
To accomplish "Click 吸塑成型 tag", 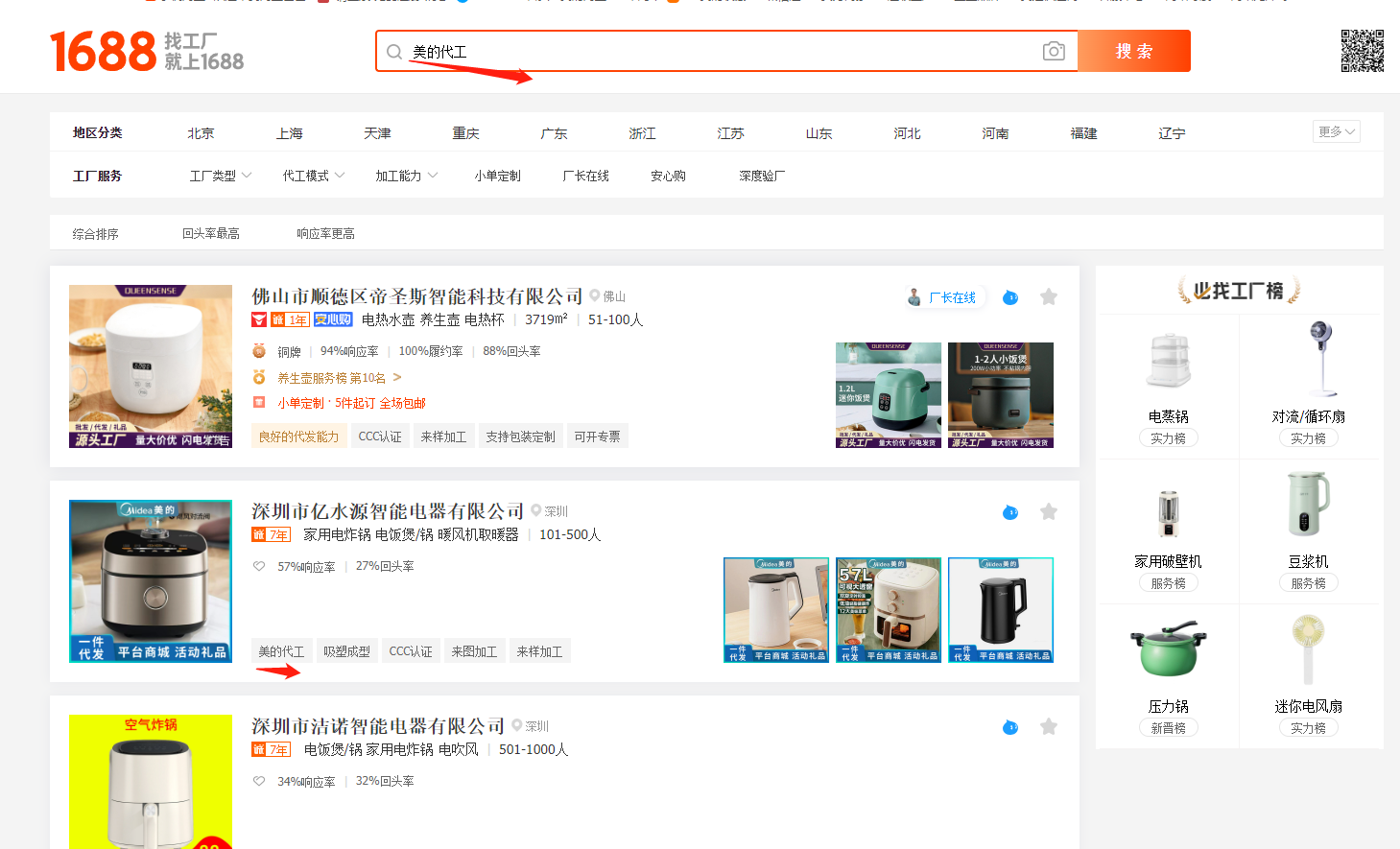I will (346, 651).
